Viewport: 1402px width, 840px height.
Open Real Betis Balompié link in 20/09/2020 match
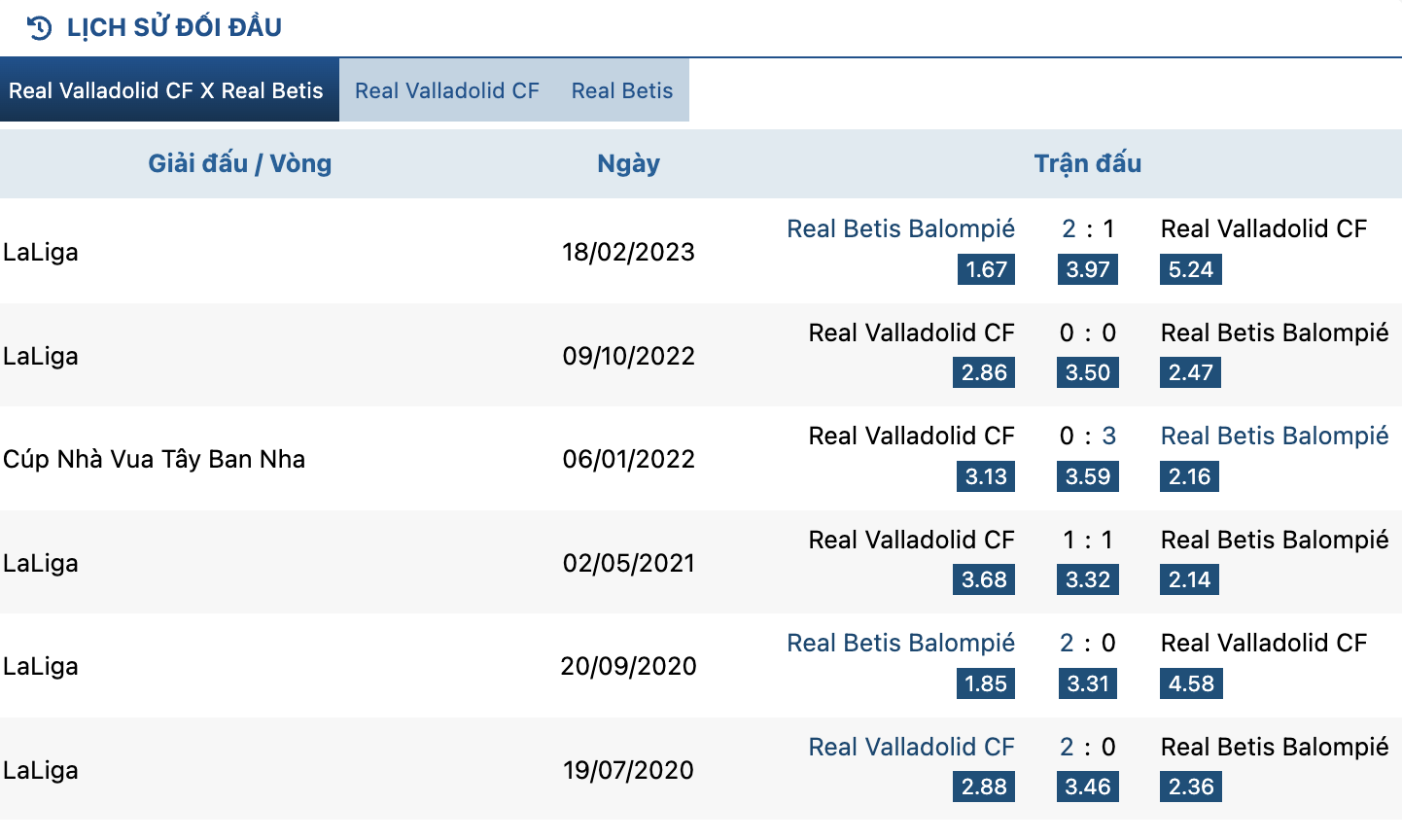900,644
